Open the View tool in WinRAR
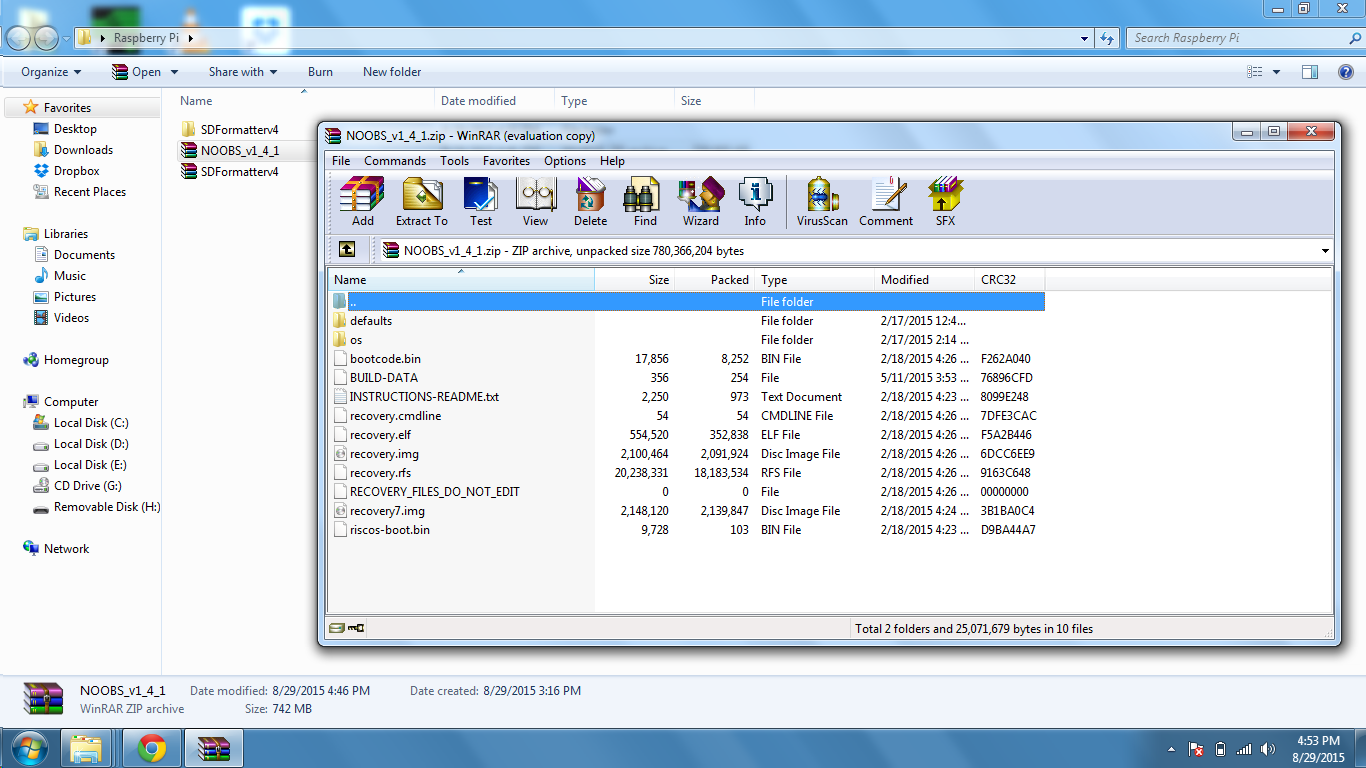Screen dimensions: 1366x768 [535, 201]
